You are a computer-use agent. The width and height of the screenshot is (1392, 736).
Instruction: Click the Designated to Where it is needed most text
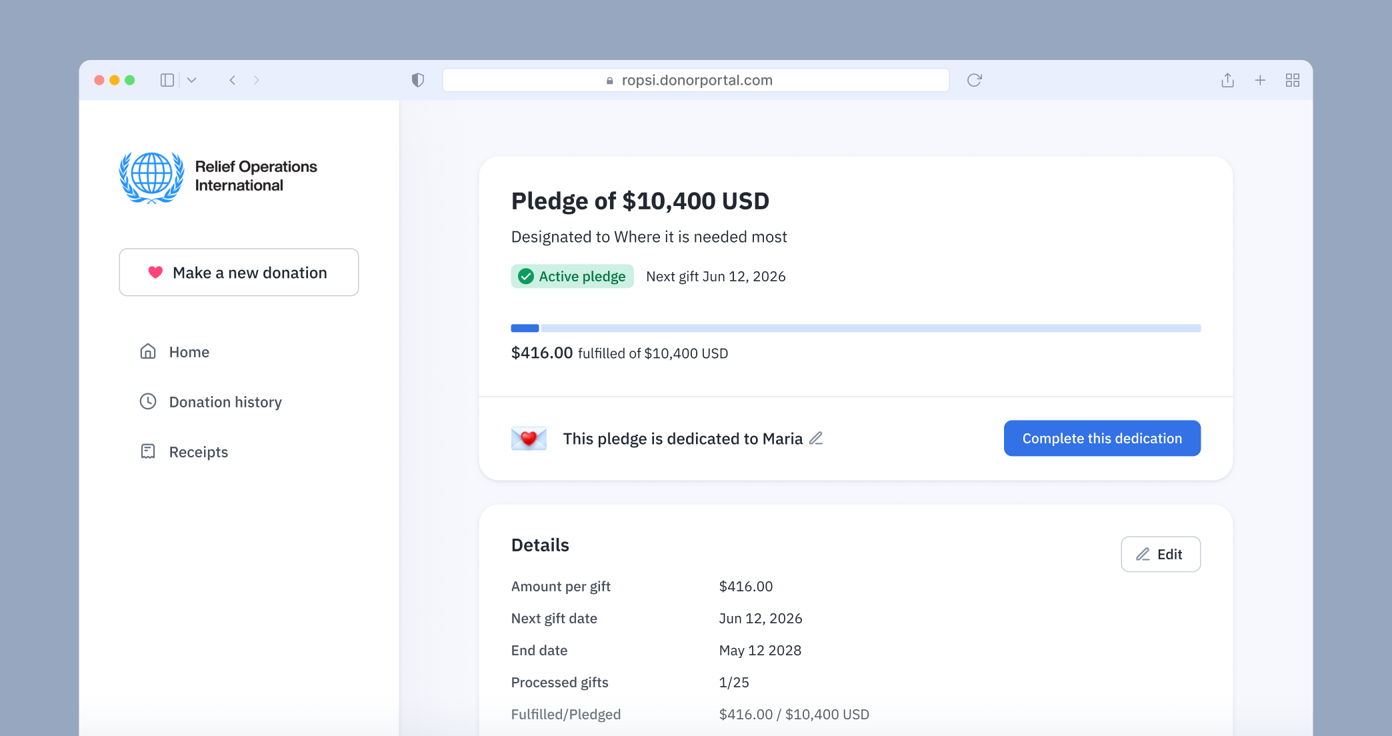[649, 237]
